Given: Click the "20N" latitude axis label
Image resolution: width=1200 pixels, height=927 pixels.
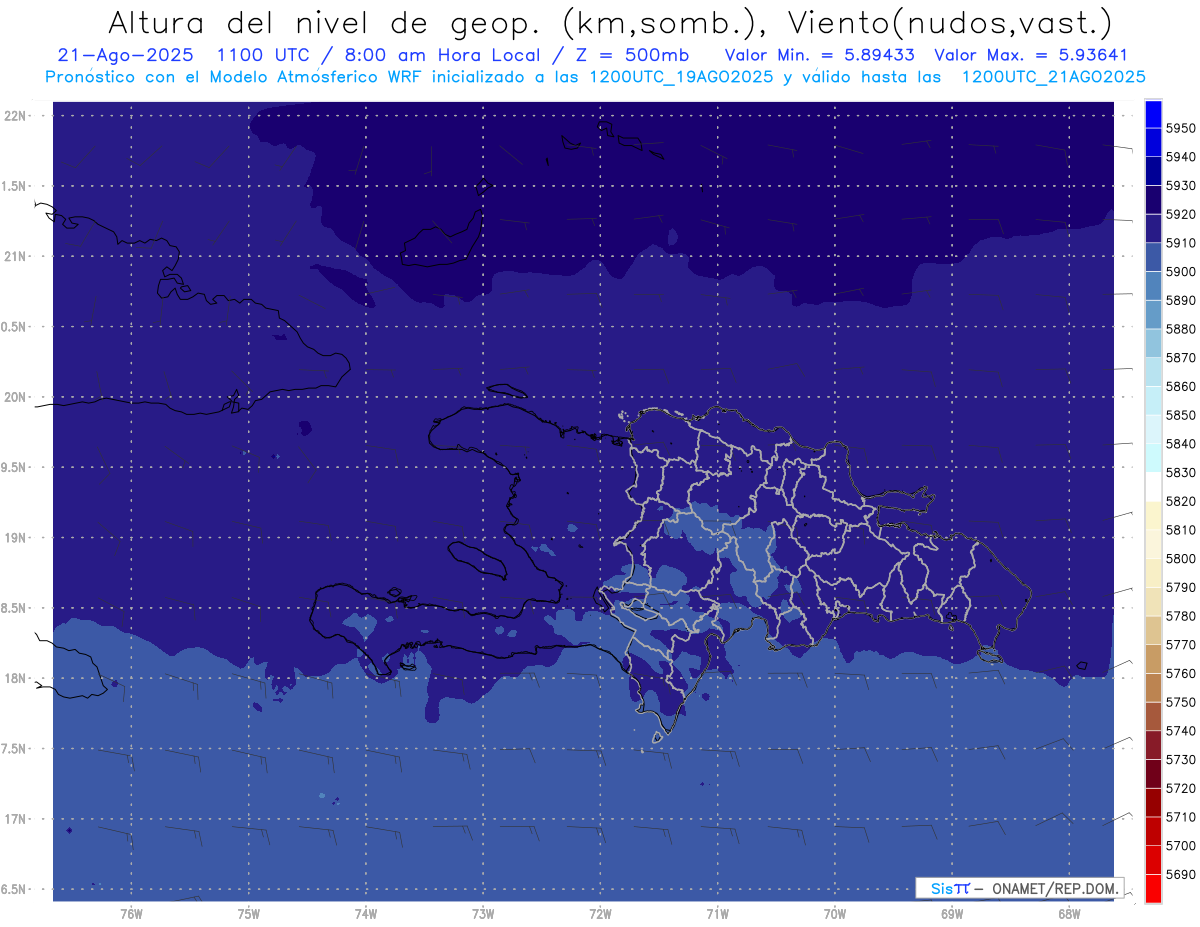Looking at the screenshot, I should (x=16, y=397).
